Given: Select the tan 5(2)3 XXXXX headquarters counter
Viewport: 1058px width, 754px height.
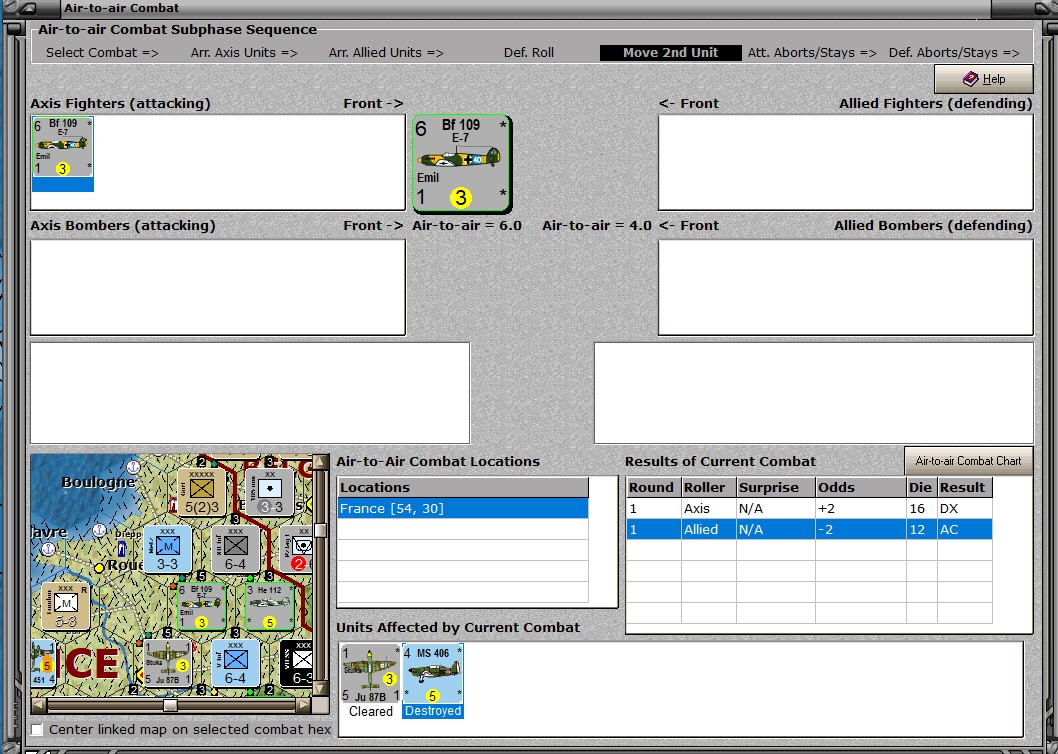Looking at the screenshot, I should pos(201,492).
